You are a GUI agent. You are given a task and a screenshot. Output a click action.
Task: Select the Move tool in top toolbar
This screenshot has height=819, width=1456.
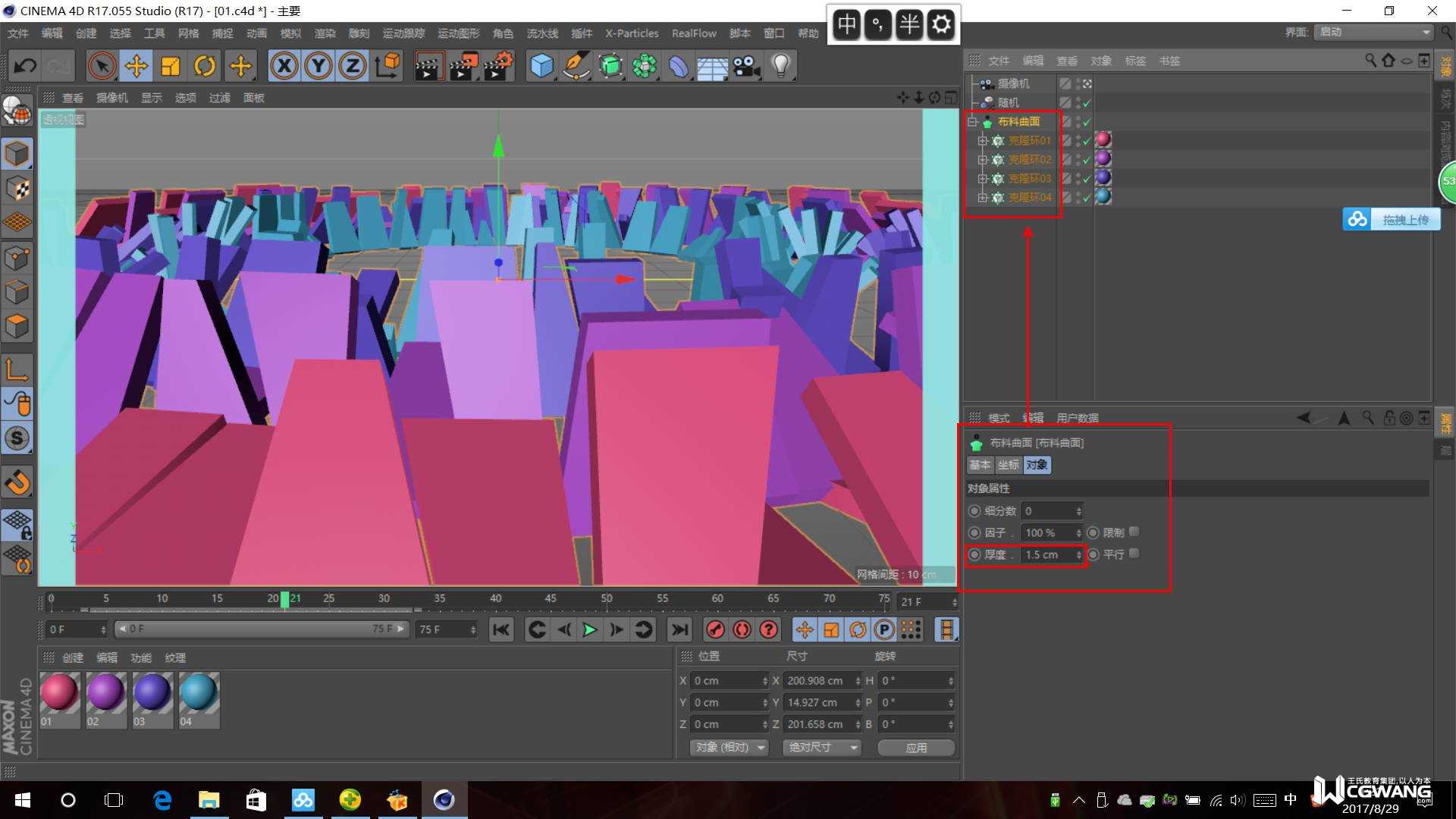coord(136,66)
